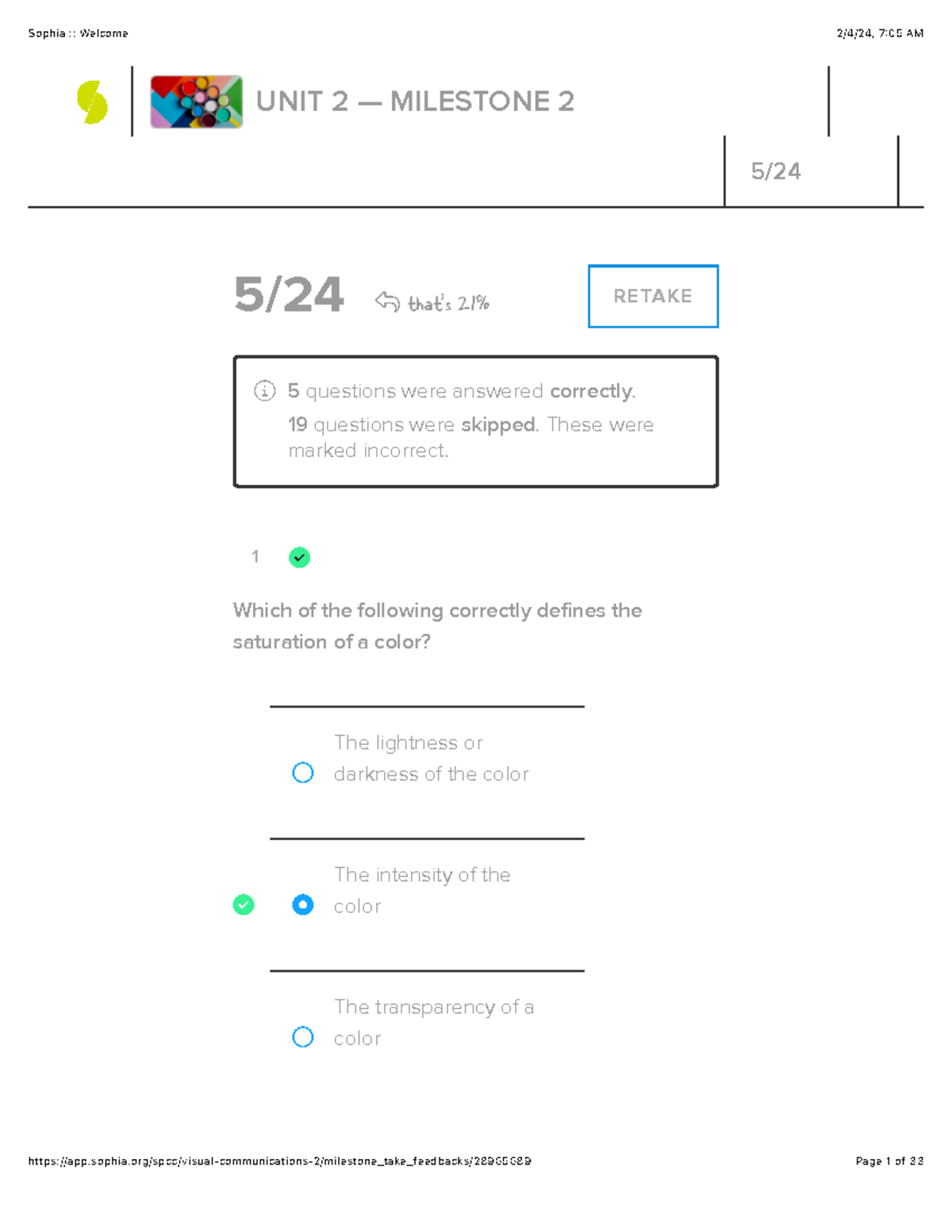
Task: Open the colorful Unit 2 course thumbnail
Action: (196, 101)
